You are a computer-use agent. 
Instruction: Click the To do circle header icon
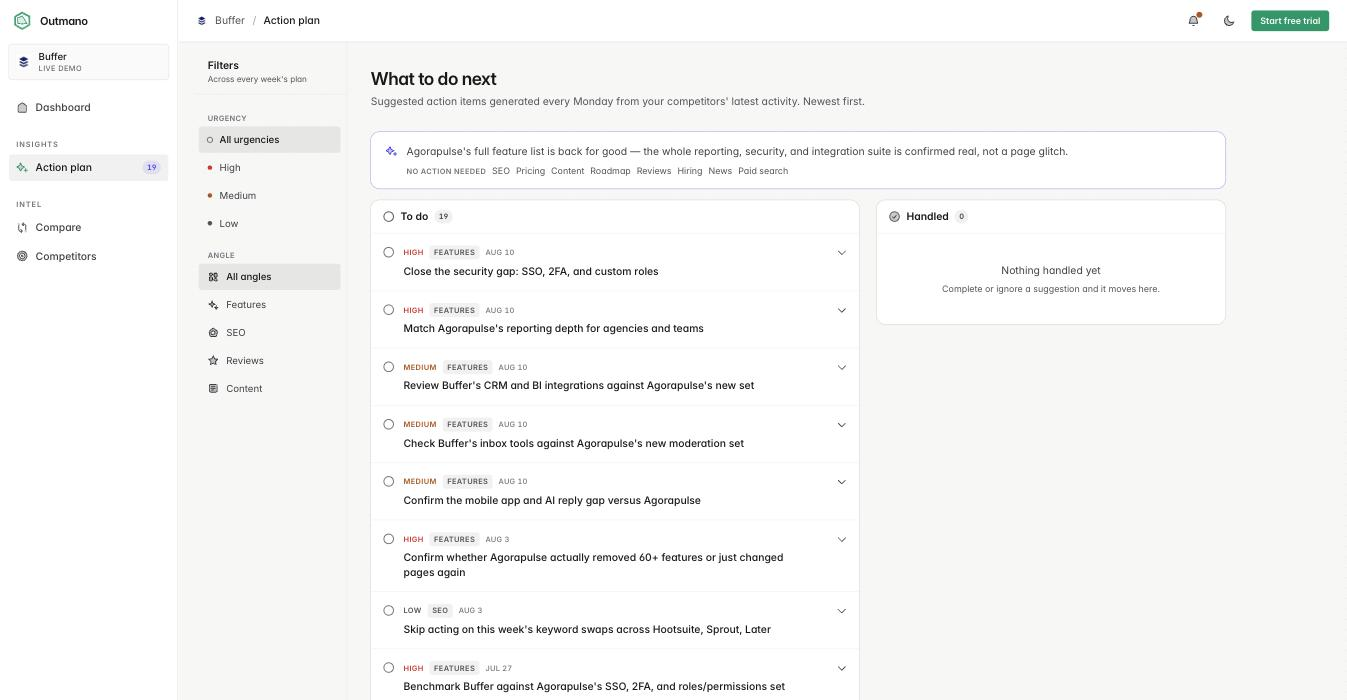coord(389,217)
